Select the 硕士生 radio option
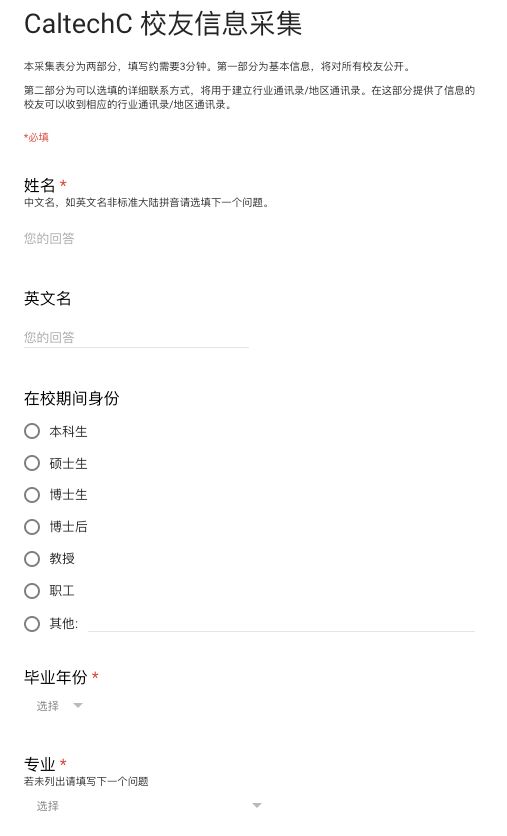This screenshot has width=507, height=836. (x=32, y=463)
